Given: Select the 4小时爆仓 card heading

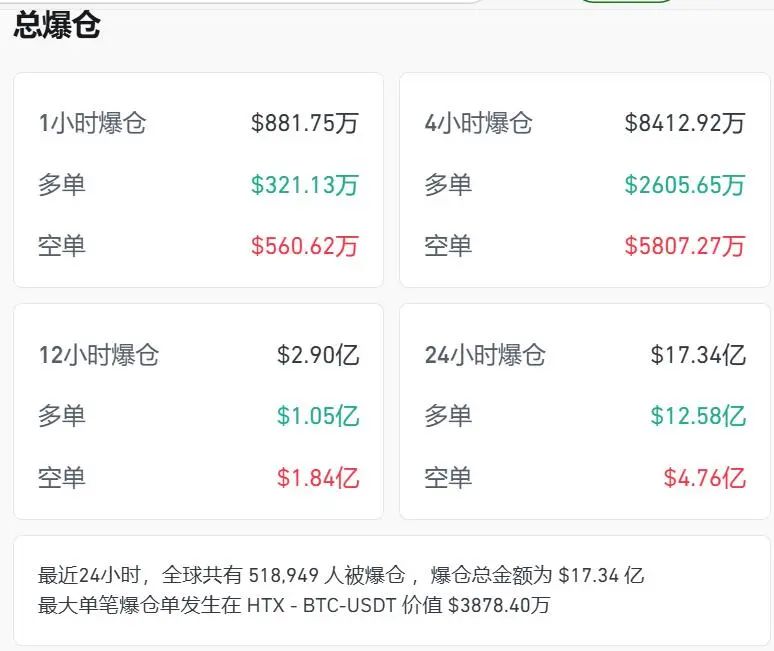Looking at the screenshot, I should [x=478, y=123].
